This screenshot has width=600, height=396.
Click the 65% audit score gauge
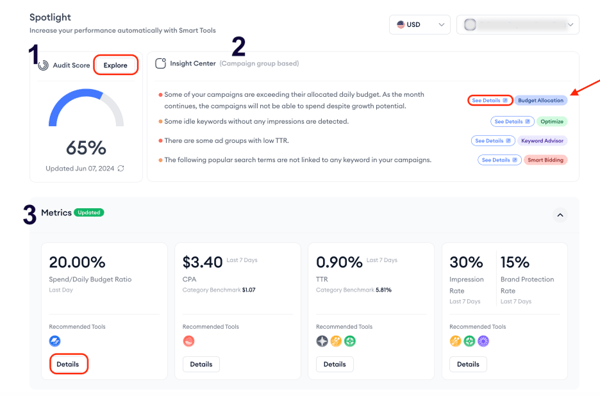pos(86,108)
